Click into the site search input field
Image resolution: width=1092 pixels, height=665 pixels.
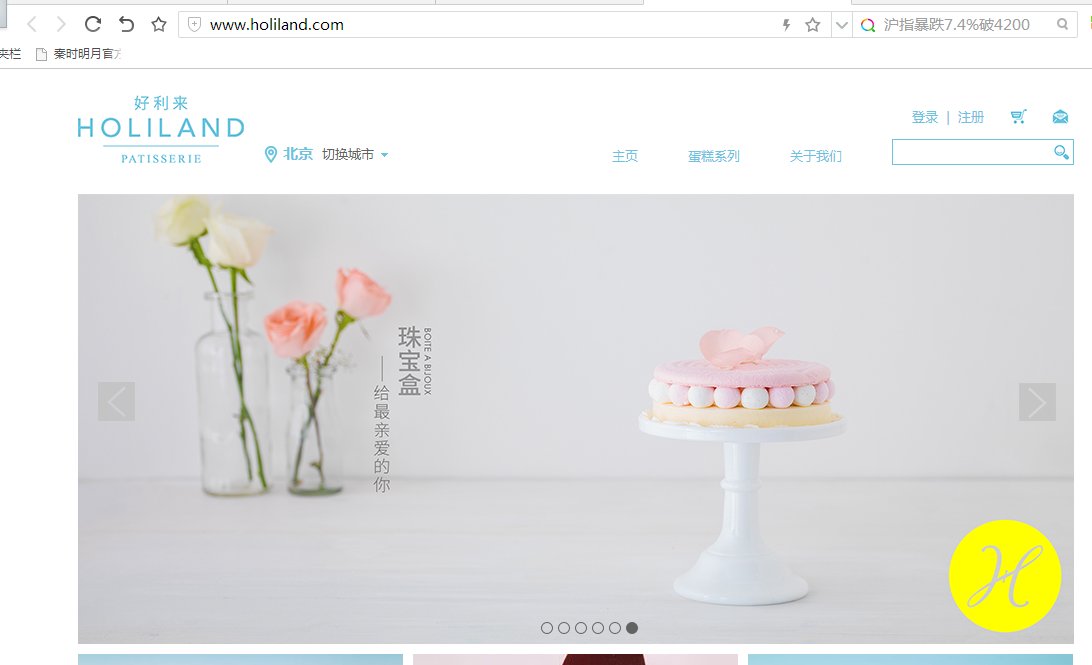[x=972, y=152]
